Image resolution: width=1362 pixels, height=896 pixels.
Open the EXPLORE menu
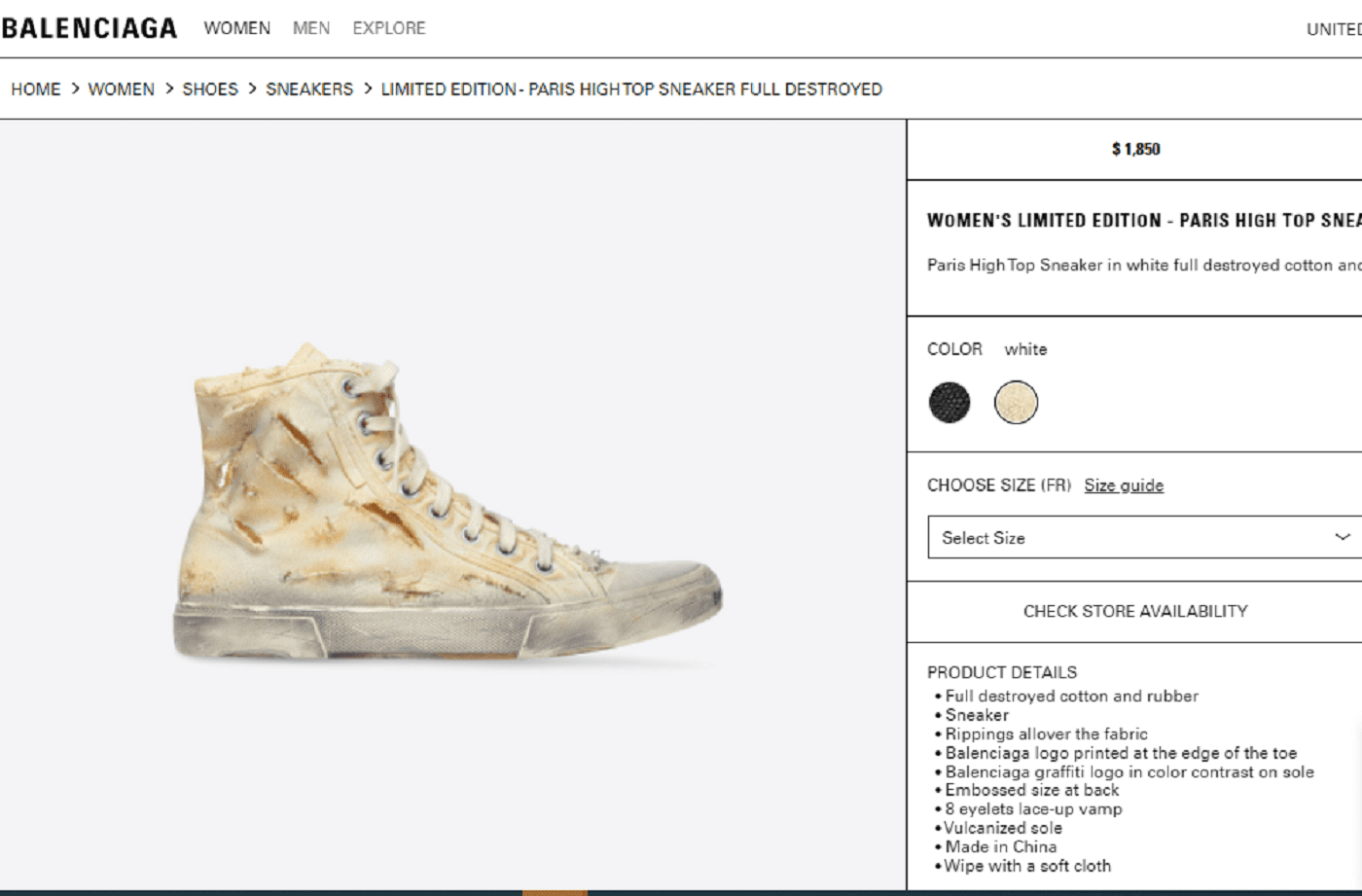389,28
